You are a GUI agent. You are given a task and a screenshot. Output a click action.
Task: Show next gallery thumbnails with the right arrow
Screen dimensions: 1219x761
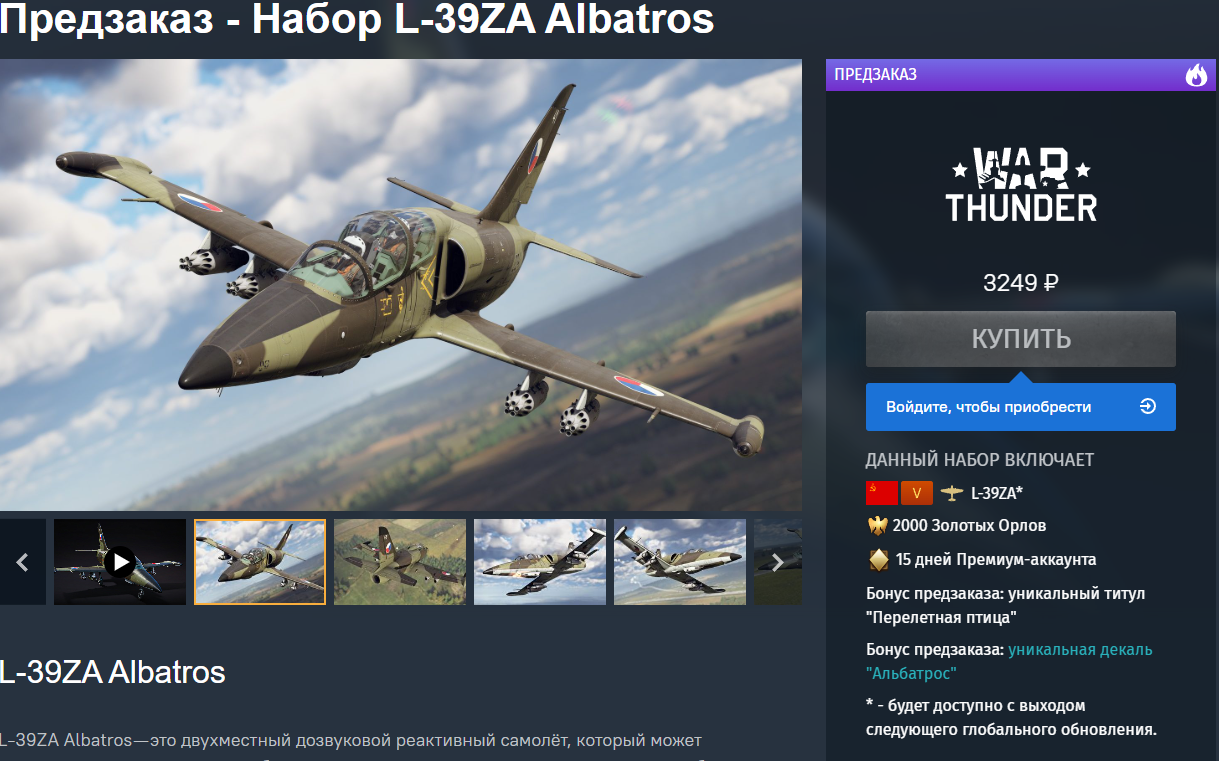click(778, 562)
